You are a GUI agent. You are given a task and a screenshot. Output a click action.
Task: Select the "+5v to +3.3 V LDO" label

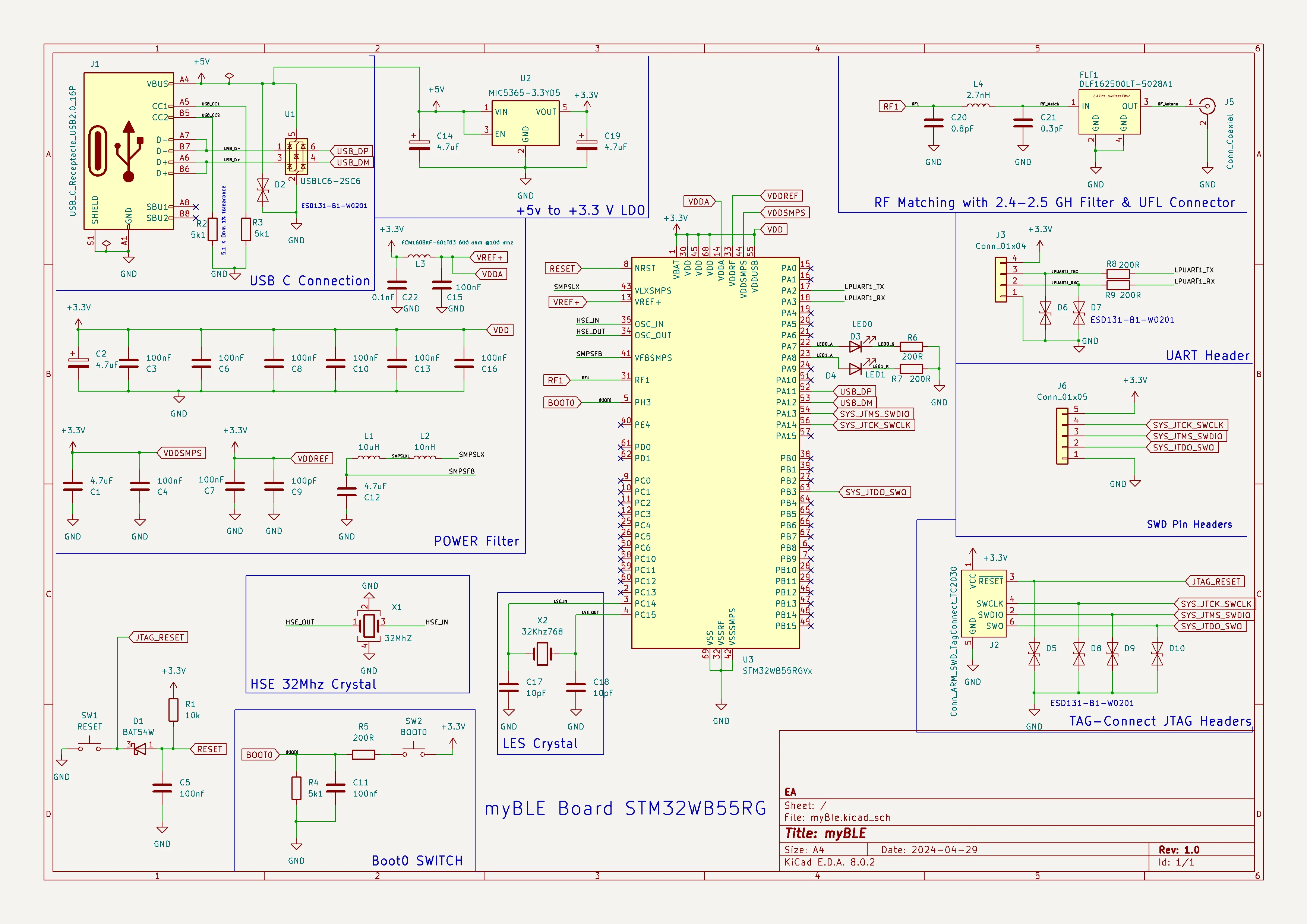tap(581, 211)
